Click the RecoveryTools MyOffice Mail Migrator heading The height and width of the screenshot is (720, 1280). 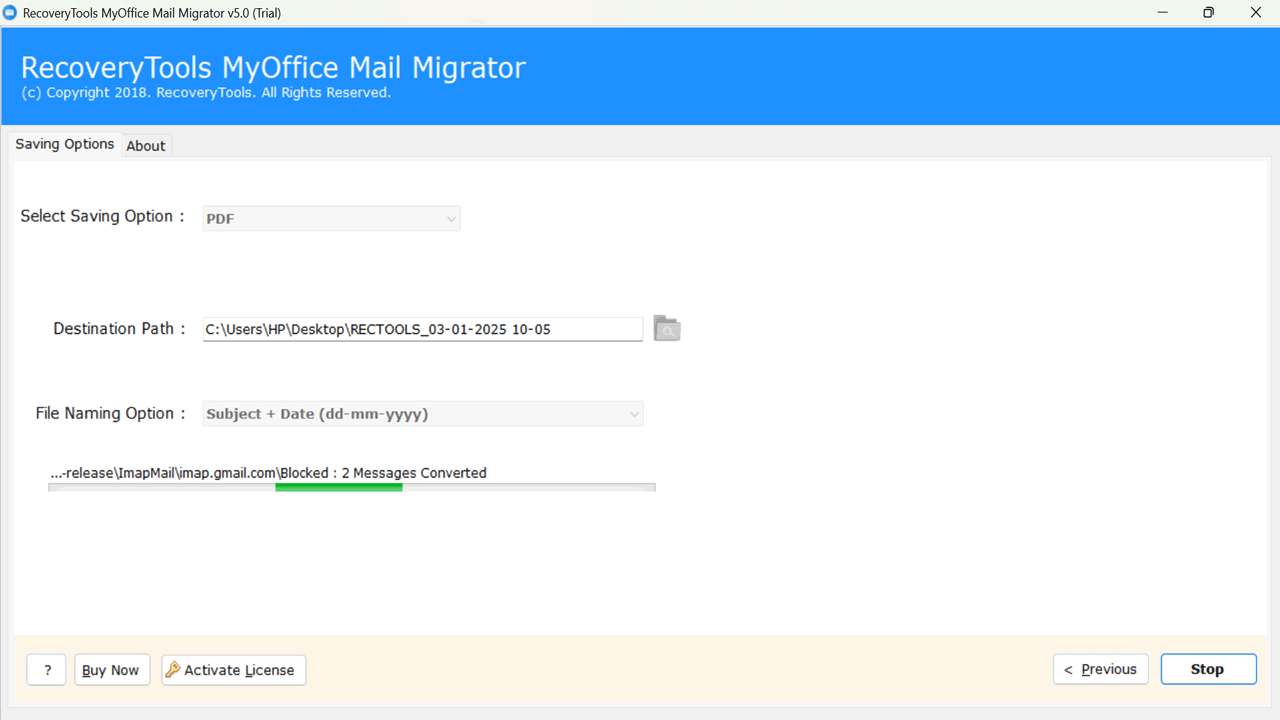click(273, 68)
